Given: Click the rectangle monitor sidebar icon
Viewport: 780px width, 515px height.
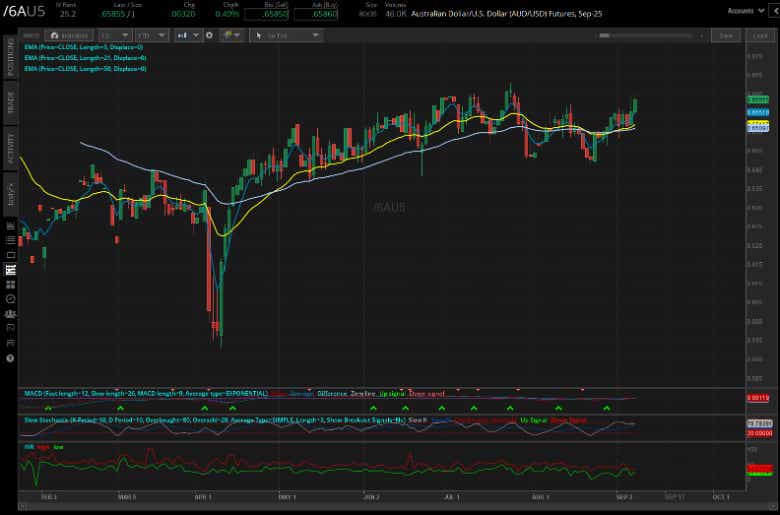Looking at the screenshot, I should tap(10, 255).
